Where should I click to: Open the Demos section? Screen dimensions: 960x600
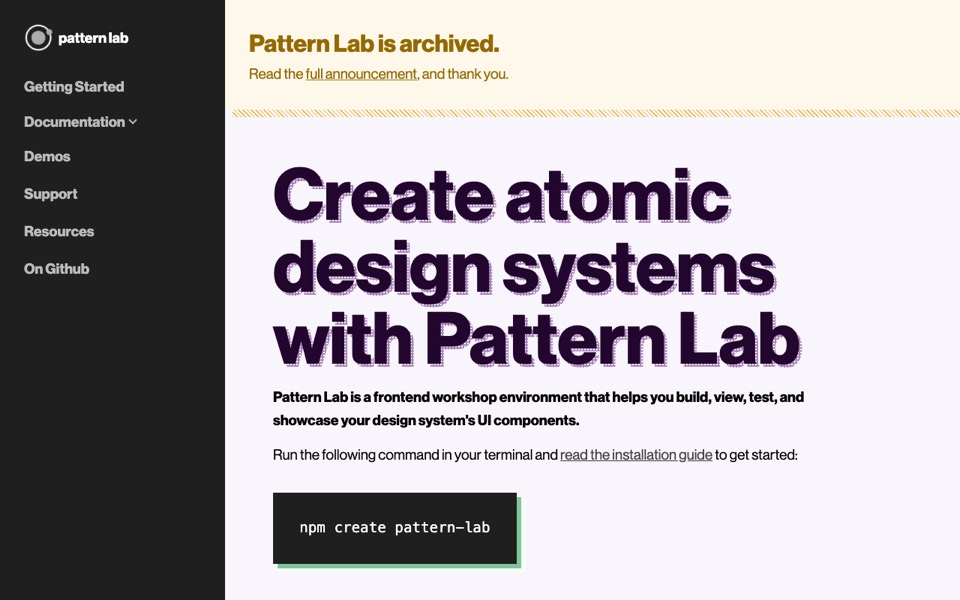click(x=47, y=157)
